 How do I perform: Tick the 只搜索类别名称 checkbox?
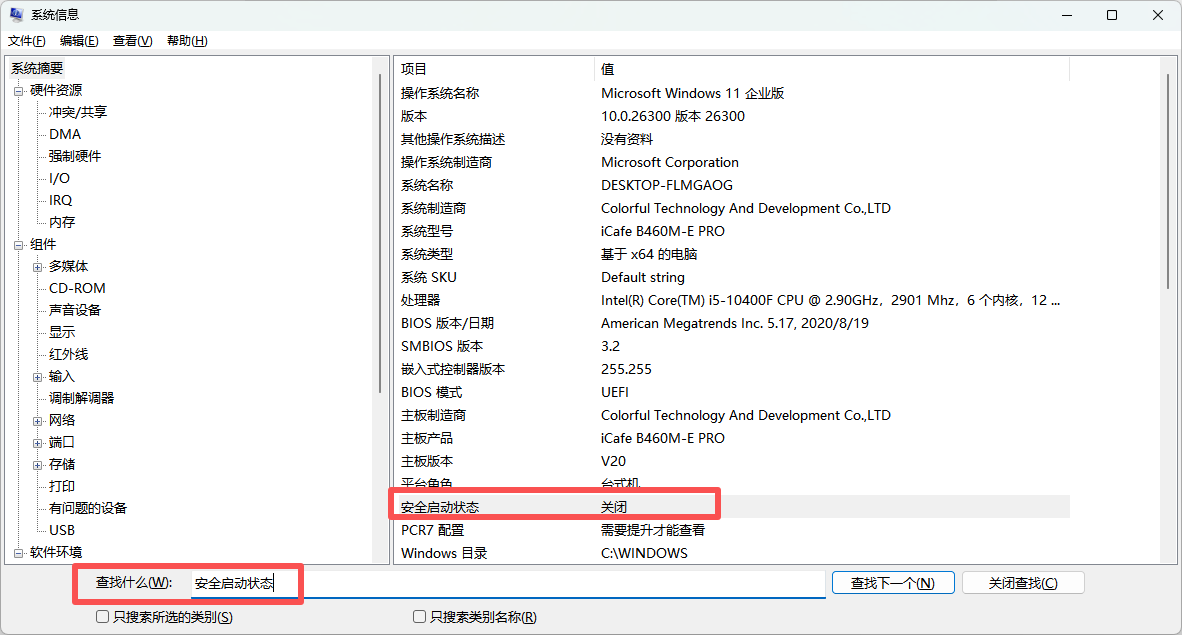pos(419,617)
